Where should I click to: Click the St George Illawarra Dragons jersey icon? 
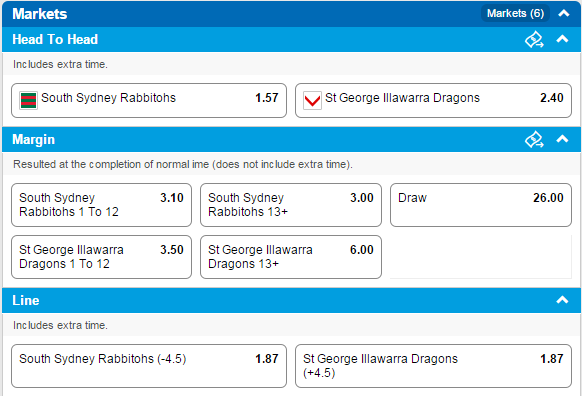[x=312, y=100]
